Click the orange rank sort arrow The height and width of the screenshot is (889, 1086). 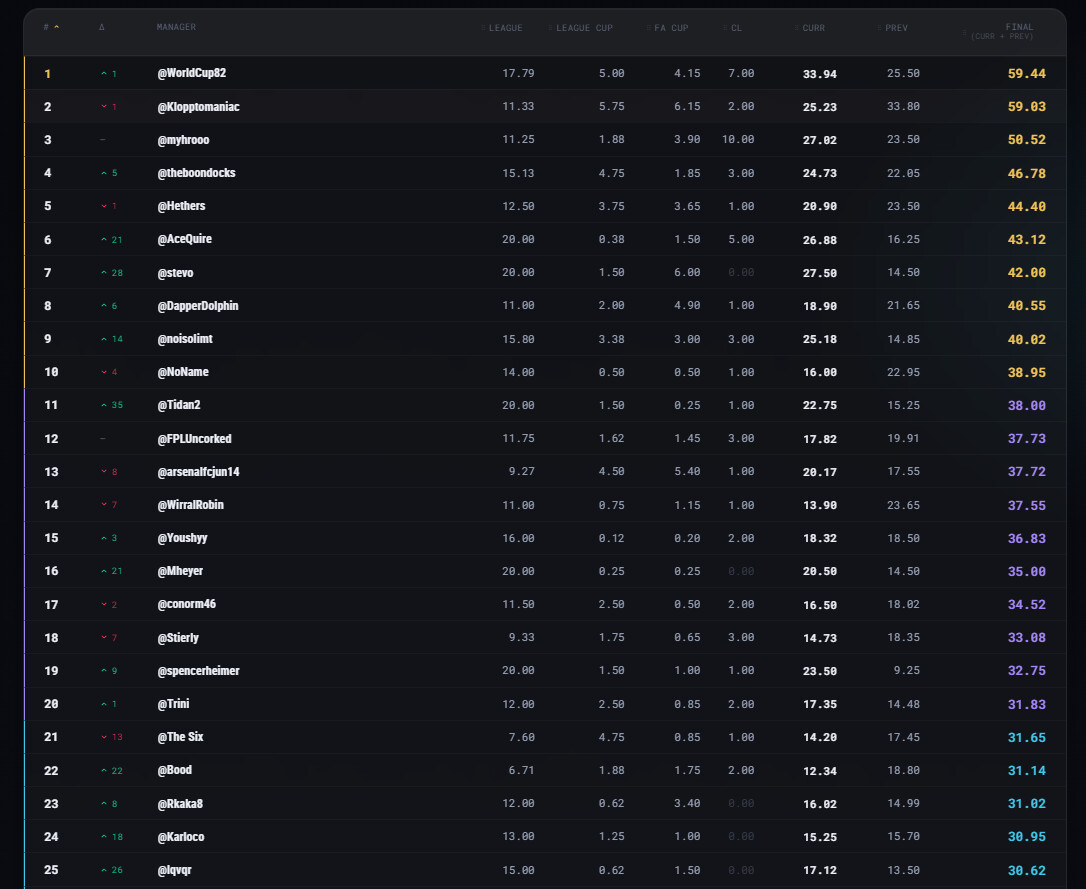point(57,27)
